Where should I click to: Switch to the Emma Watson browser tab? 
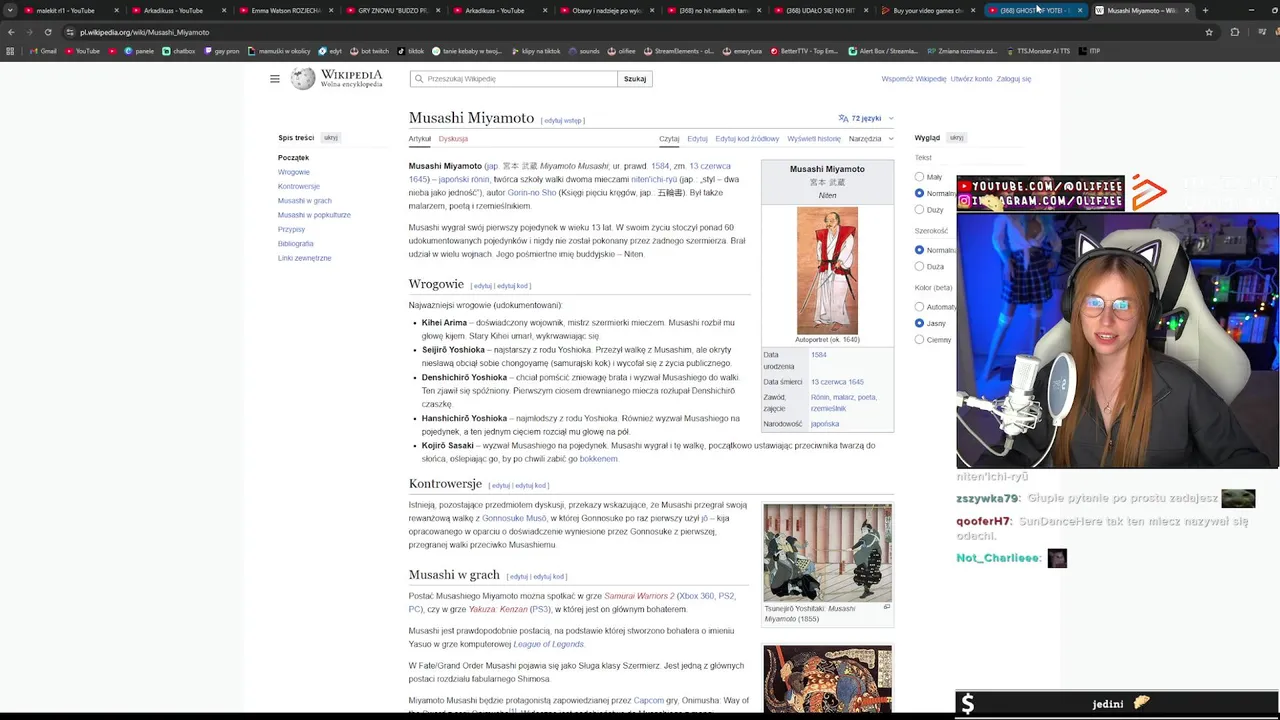point(286,10)
